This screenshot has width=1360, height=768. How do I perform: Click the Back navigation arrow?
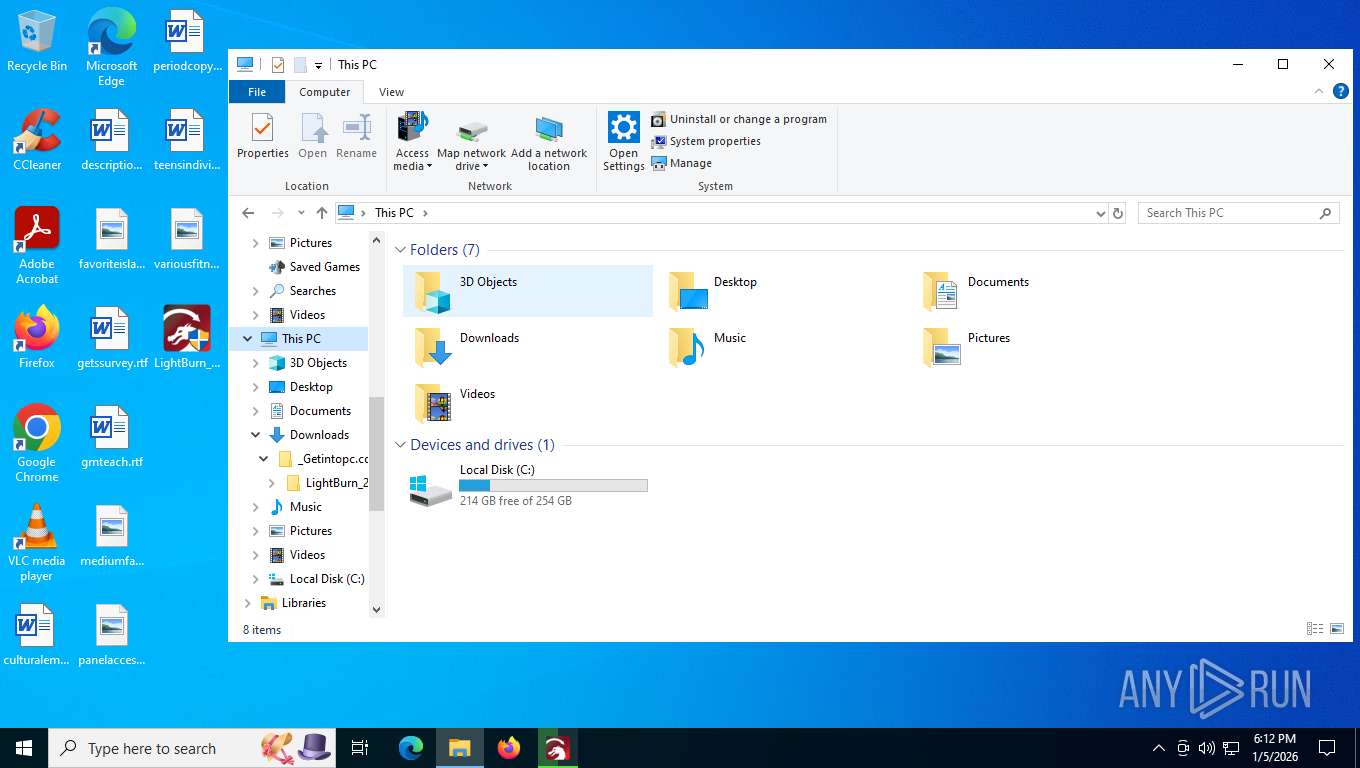[249, 213]
